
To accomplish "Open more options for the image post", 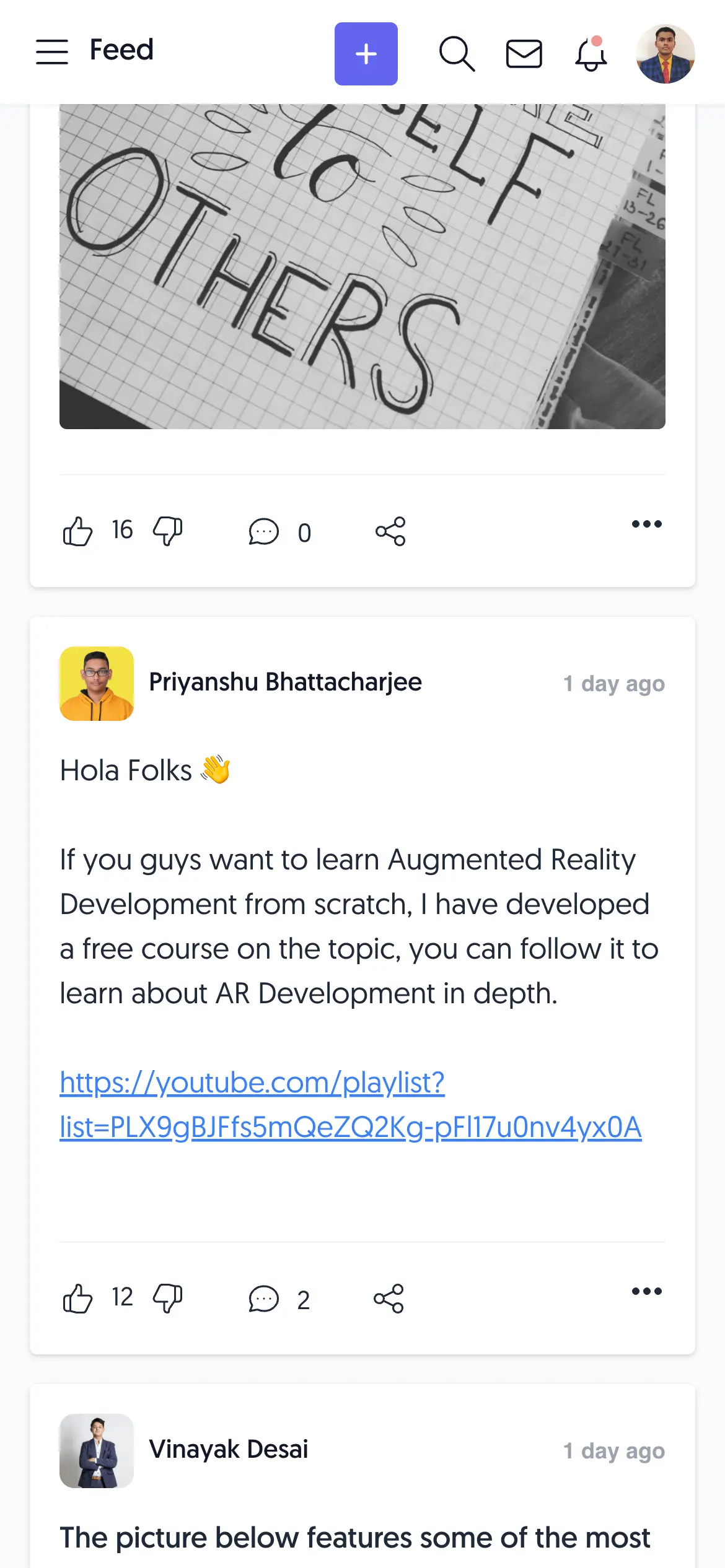I will [x=646, y=525].
